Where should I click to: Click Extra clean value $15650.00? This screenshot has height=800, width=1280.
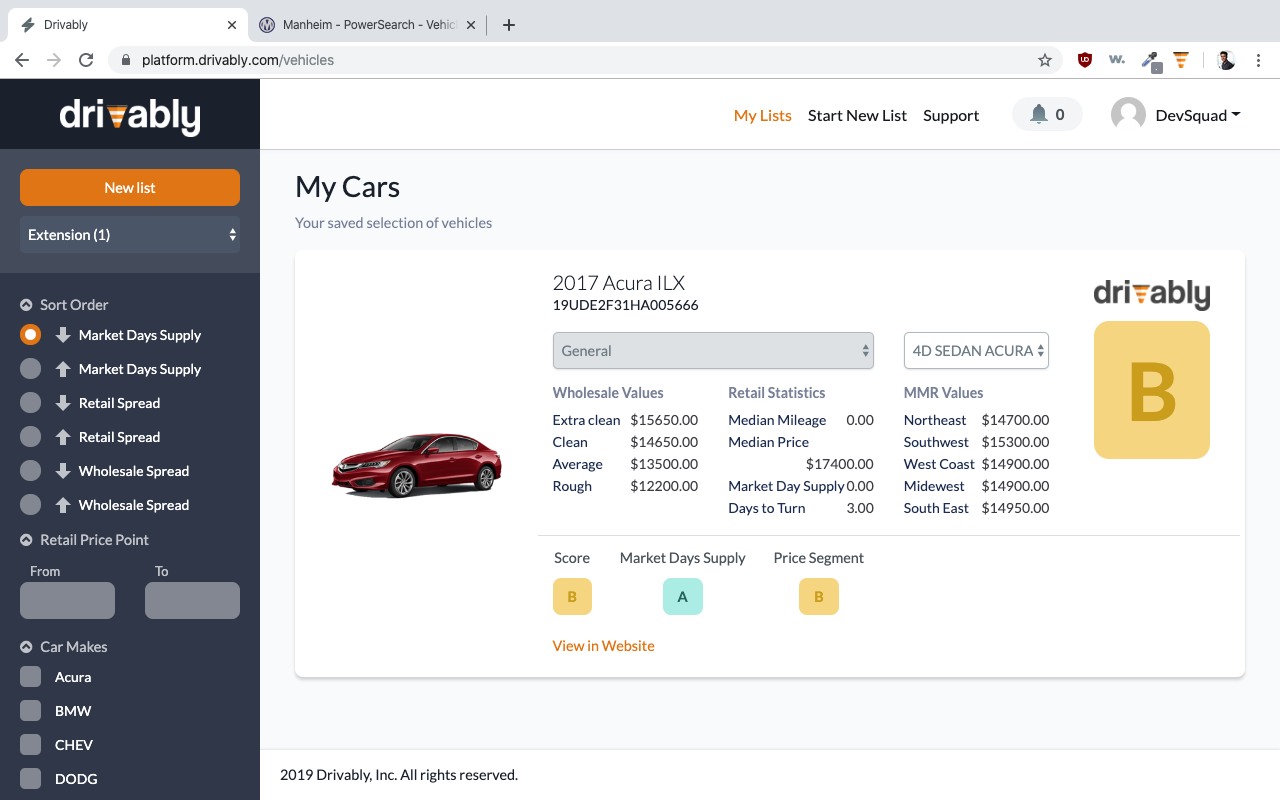(x=664, y=420)
